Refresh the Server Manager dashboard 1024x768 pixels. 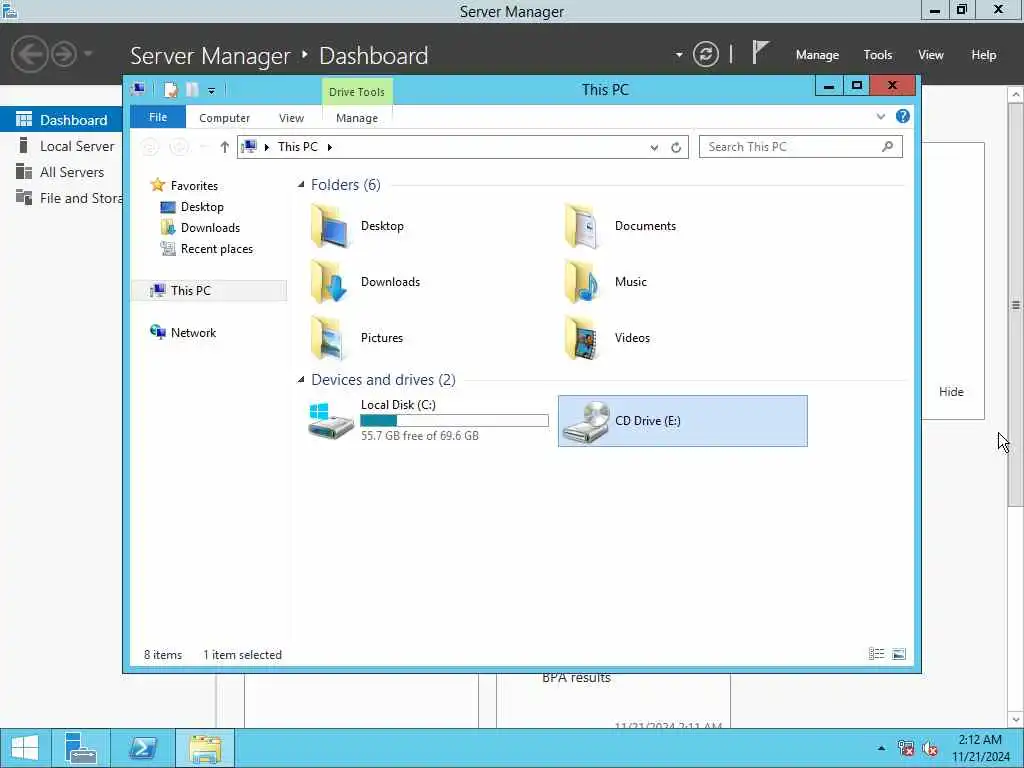pos(705,54)
